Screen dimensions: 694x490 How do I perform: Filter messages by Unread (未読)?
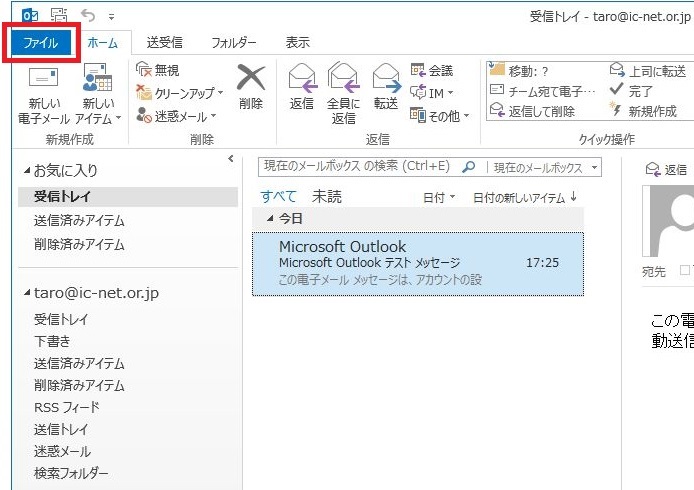click(x=326, y=196)
